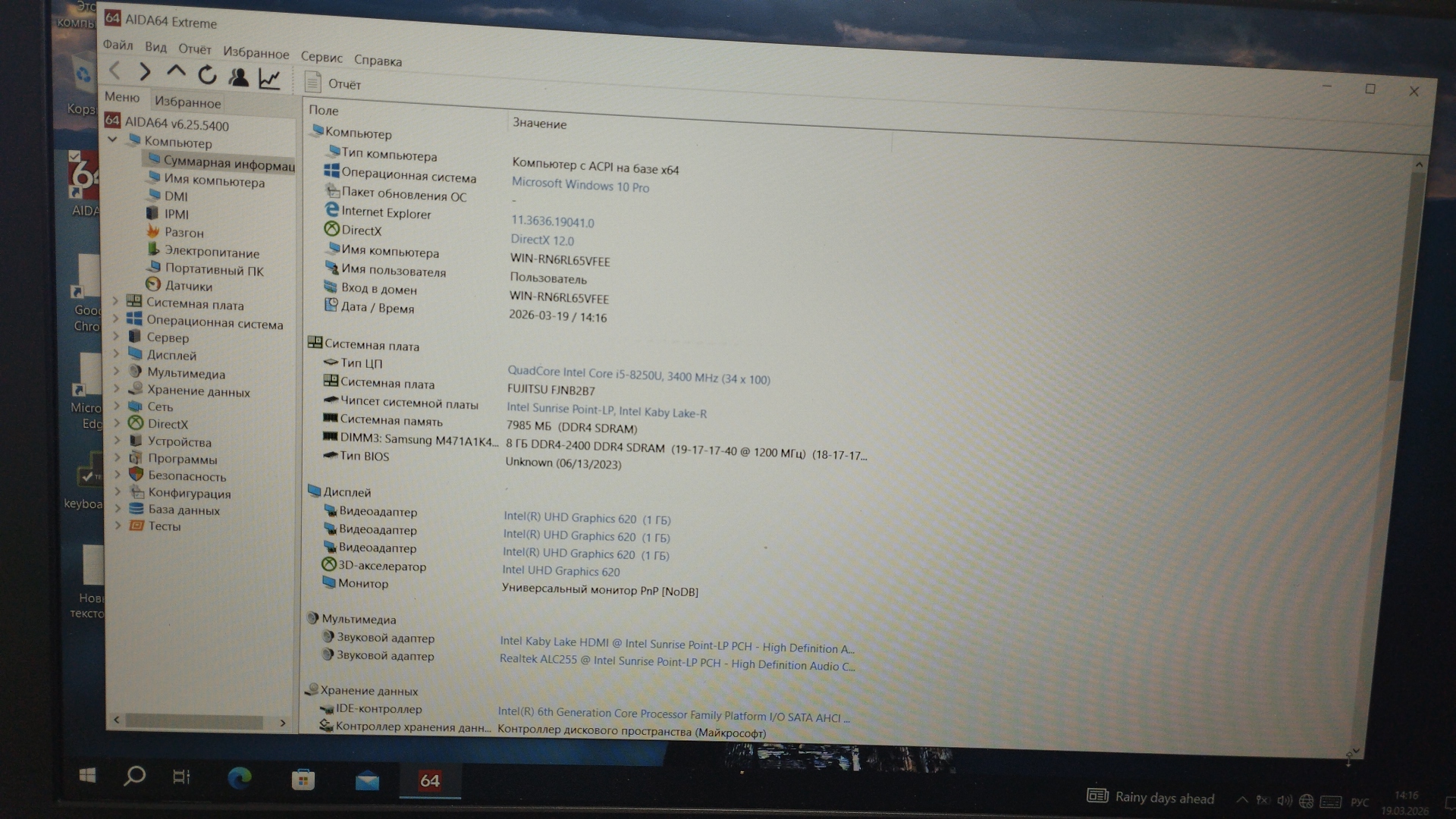Select the Датчики sensors tree item
This screenshot has height=819, width=1456.
188,286
